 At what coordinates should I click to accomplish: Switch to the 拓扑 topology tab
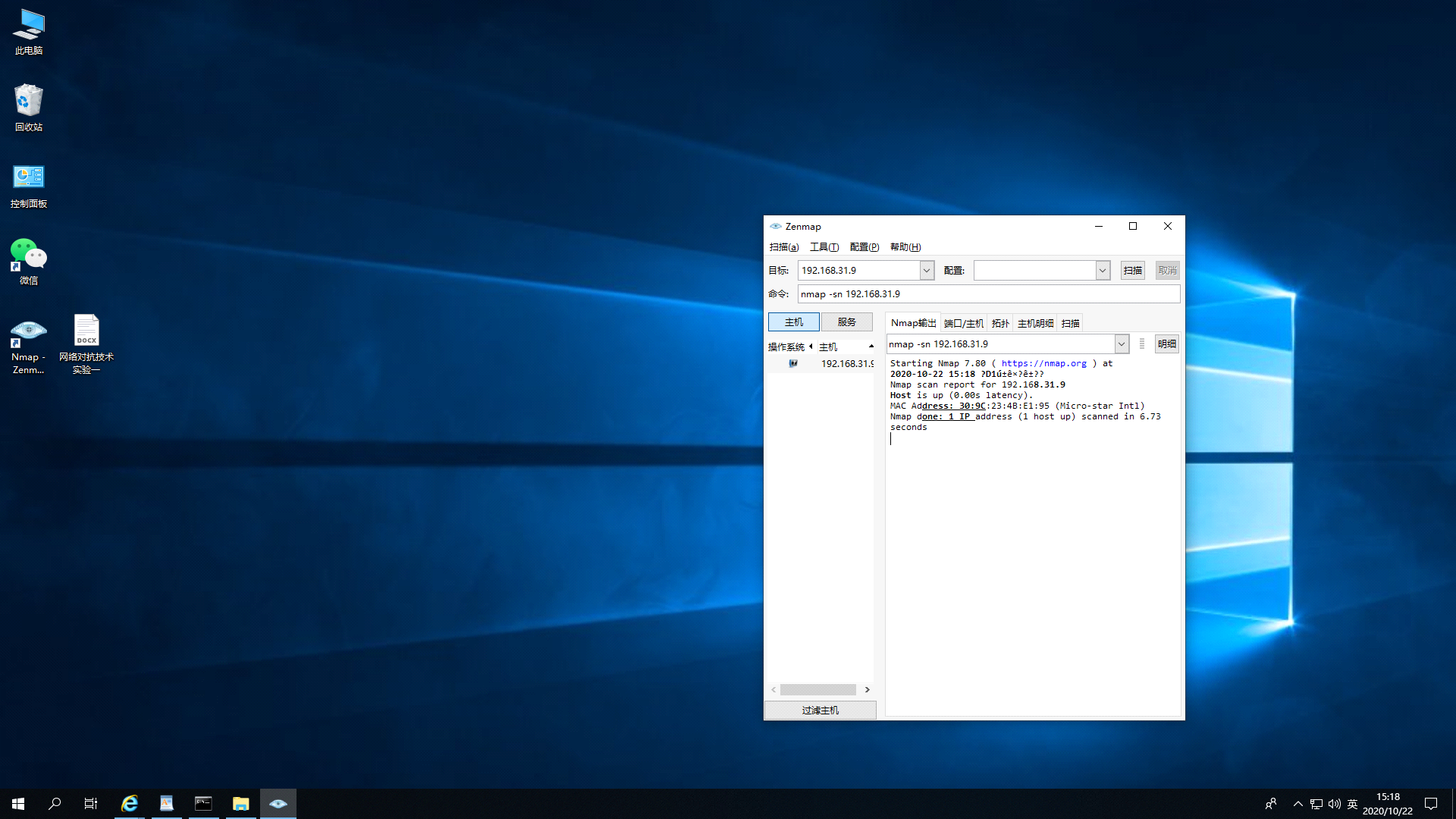(x=1000, y=324)
